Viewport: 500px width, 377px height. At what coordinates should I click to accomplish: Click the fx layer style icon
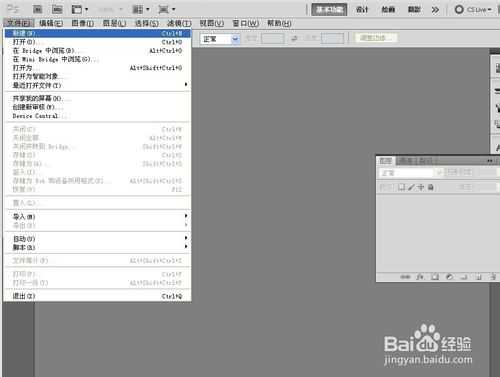pos(420,277)
